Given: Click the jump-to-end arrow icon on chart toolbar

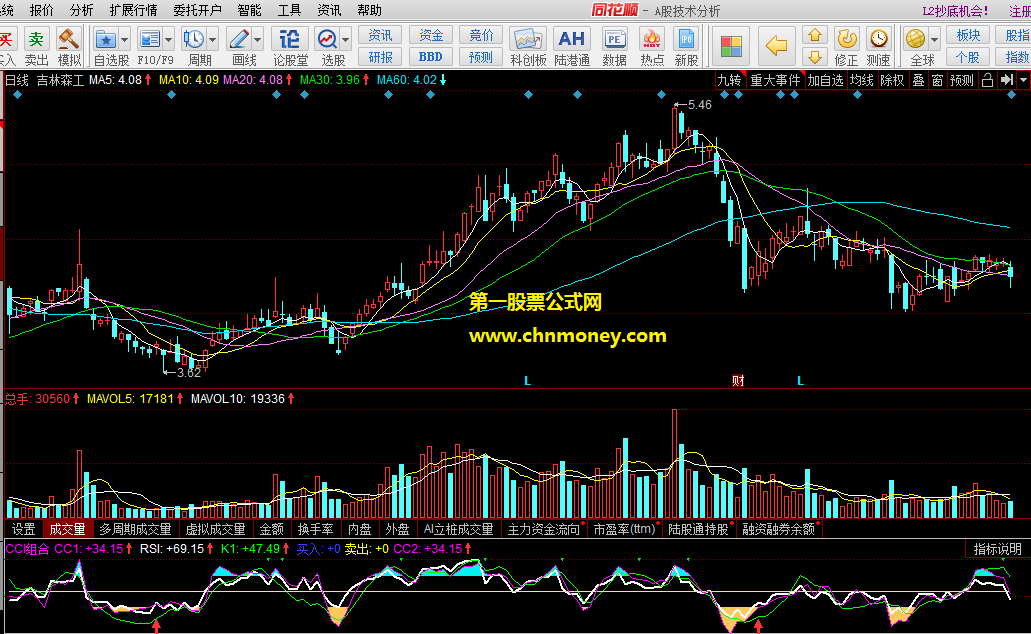Looking at the screenshot, I should 1007,80.
